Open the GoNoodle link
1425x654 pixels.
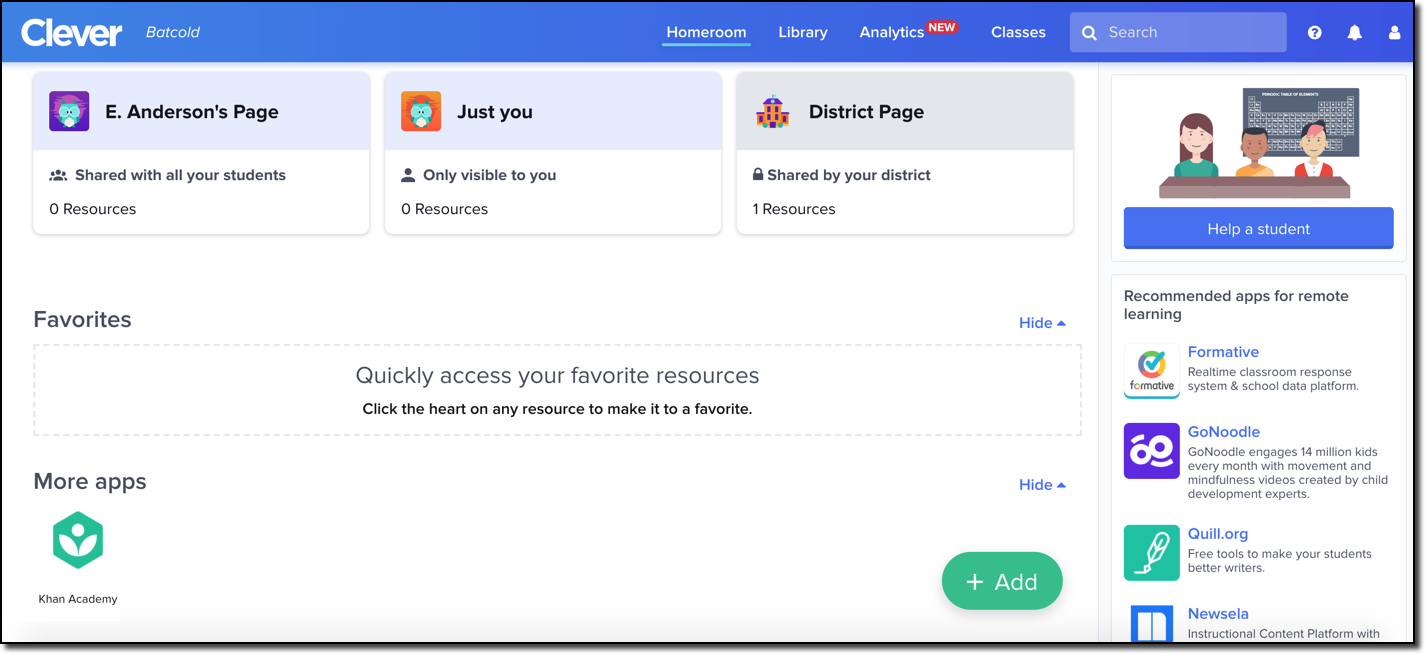coord(1224,432)
